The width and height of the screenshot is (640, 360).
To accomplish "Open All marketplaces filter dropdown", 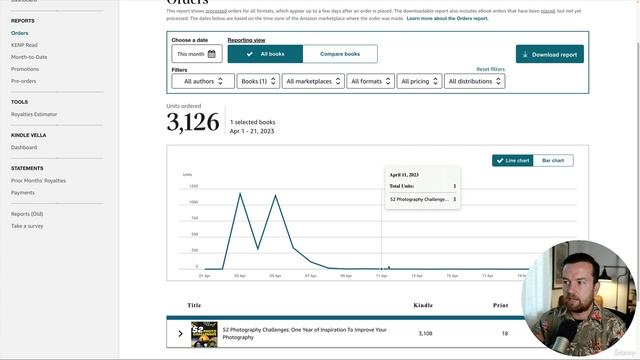I will 313,81.
